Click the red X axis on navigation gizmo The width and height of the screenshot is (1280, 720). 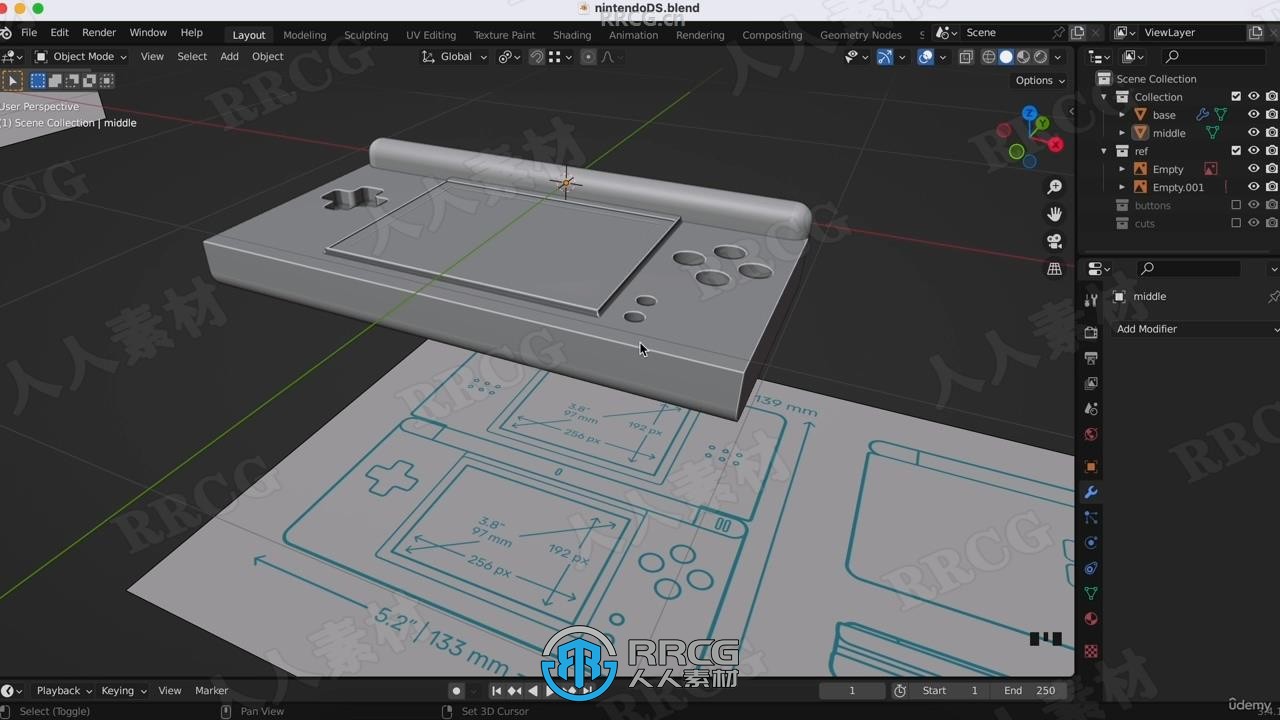(1056, 145)
